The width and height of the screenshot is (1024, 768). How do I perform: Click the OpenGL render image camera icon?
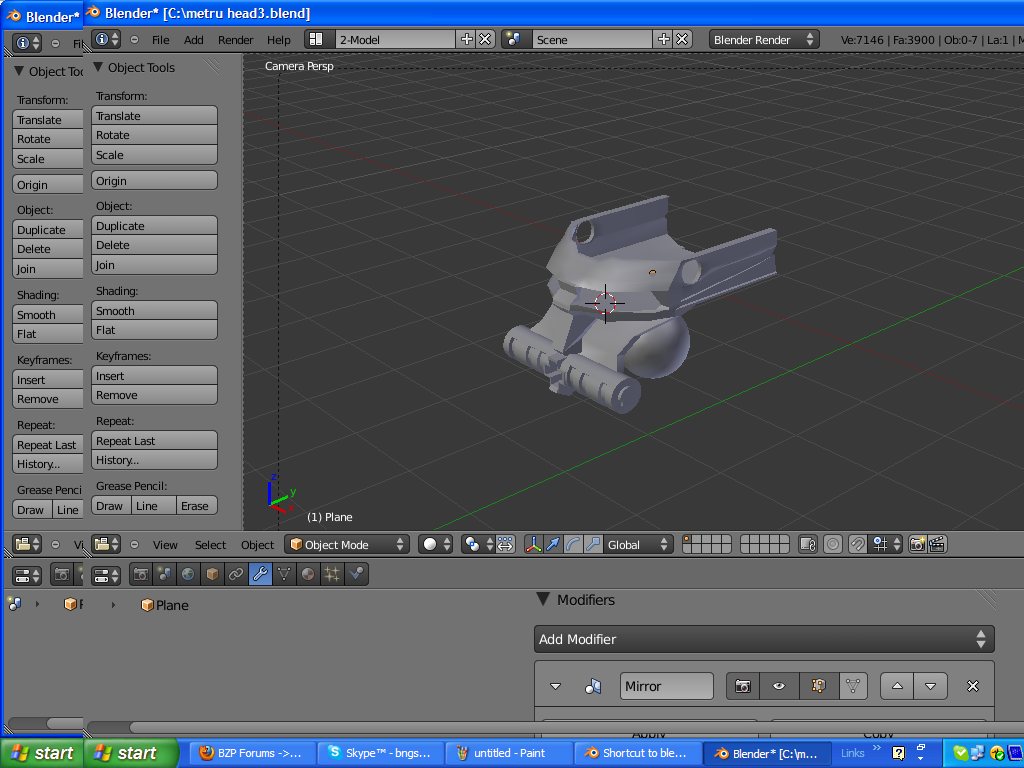[917, 545]
